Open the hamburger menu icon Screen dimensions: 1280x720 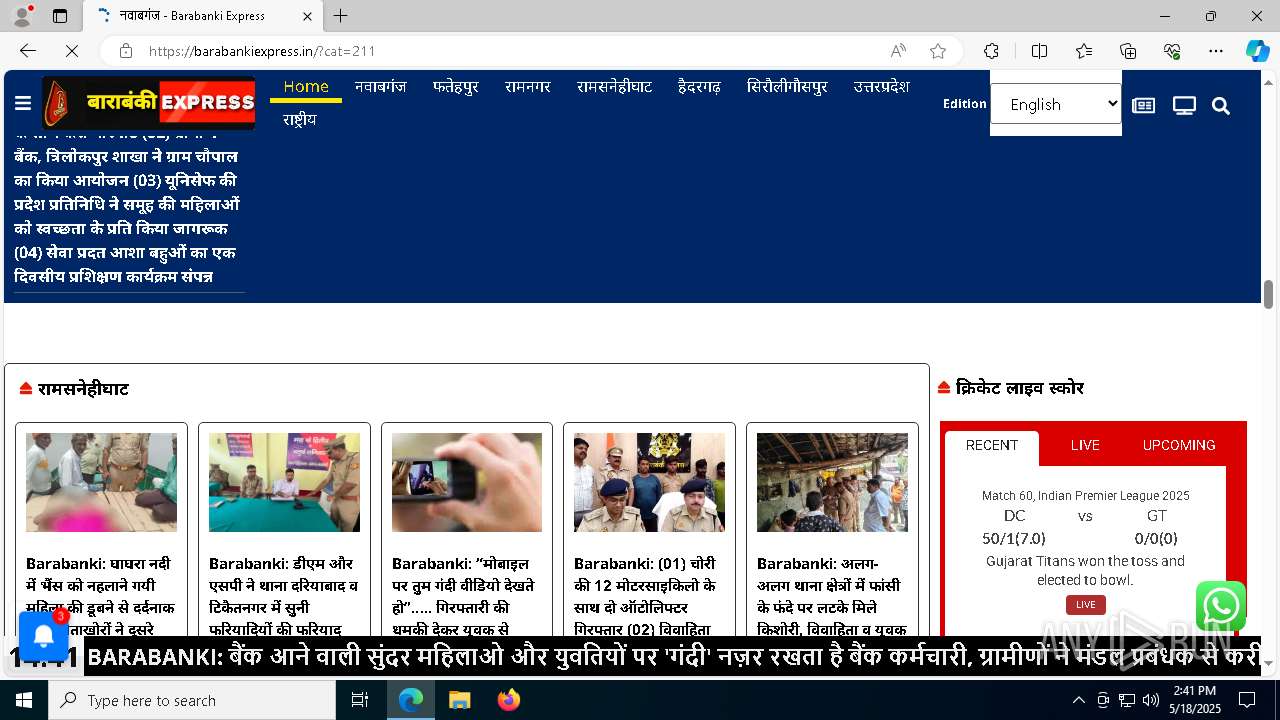[x=23, y=104]
